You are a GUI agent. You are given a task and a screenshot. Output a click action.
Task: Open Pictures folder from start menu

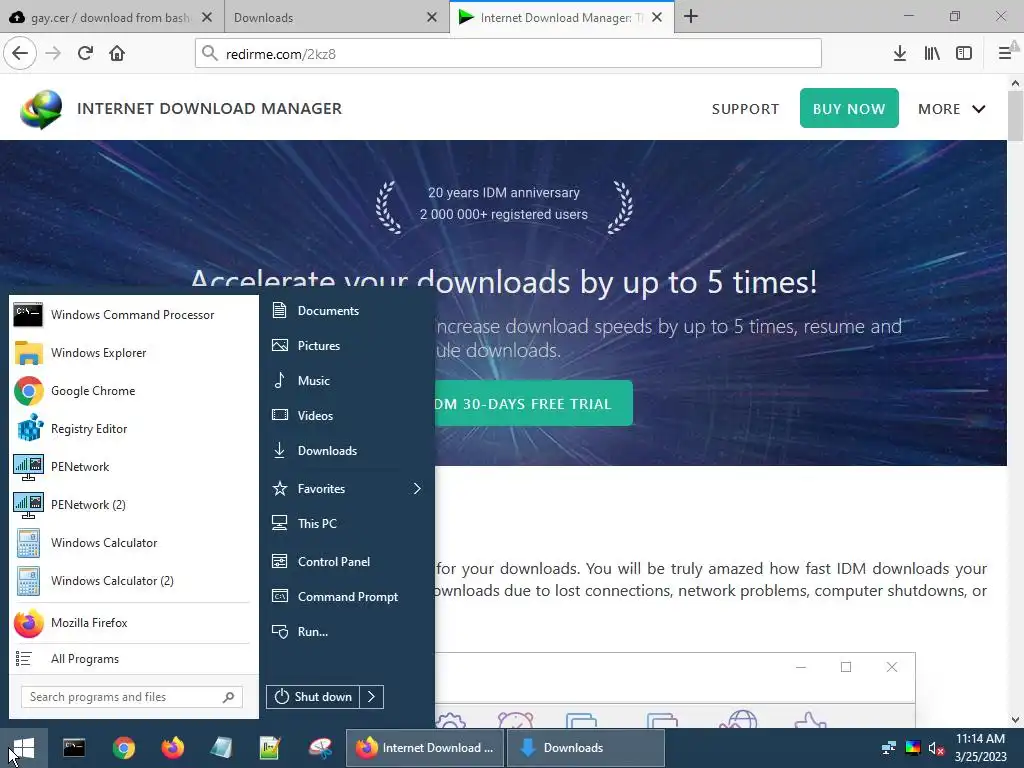tap(347, 345)
